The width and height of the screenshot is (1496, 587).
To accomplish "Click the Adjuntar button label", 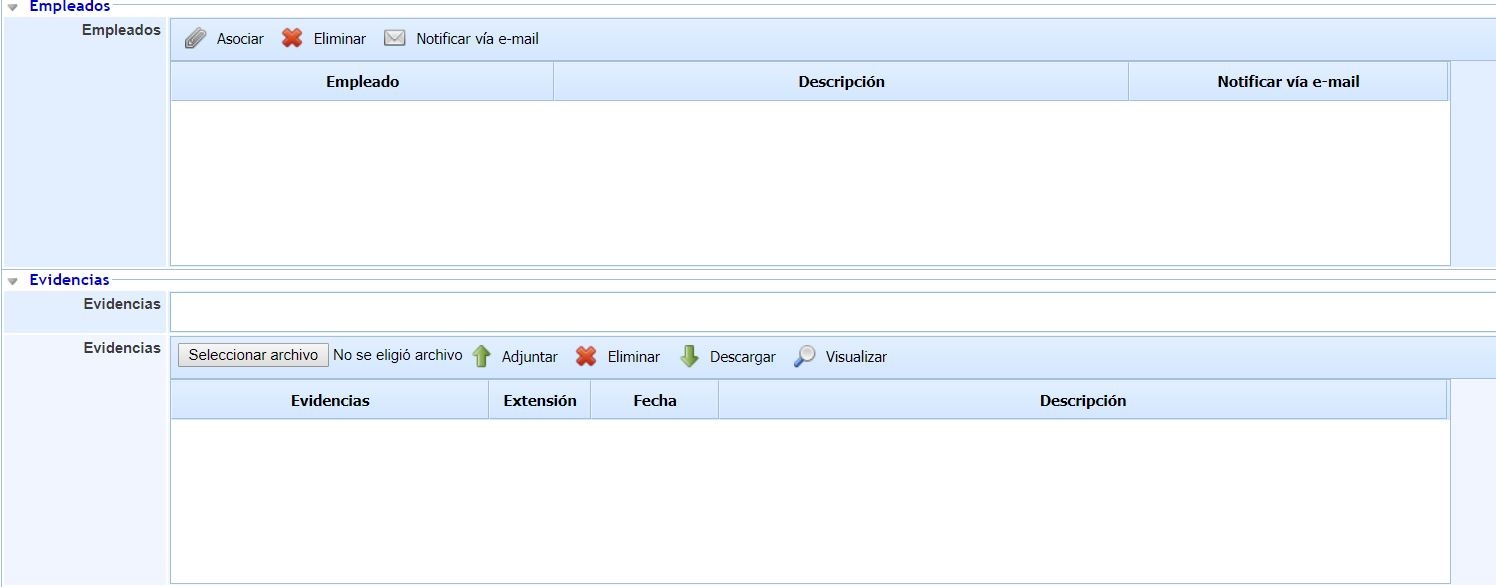I will 529,356.
